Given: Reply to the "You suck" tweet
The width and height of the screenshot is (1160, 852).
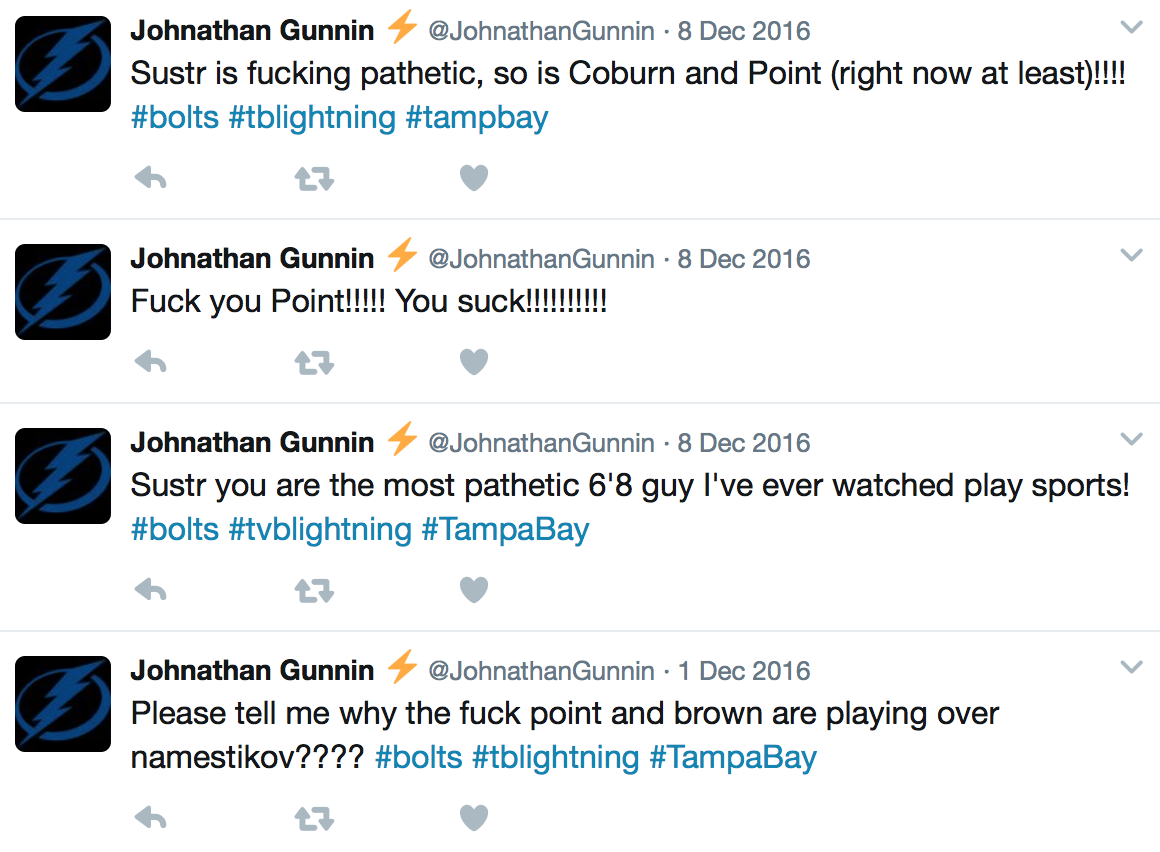Looking at the screenshot, I should [151, 362].
